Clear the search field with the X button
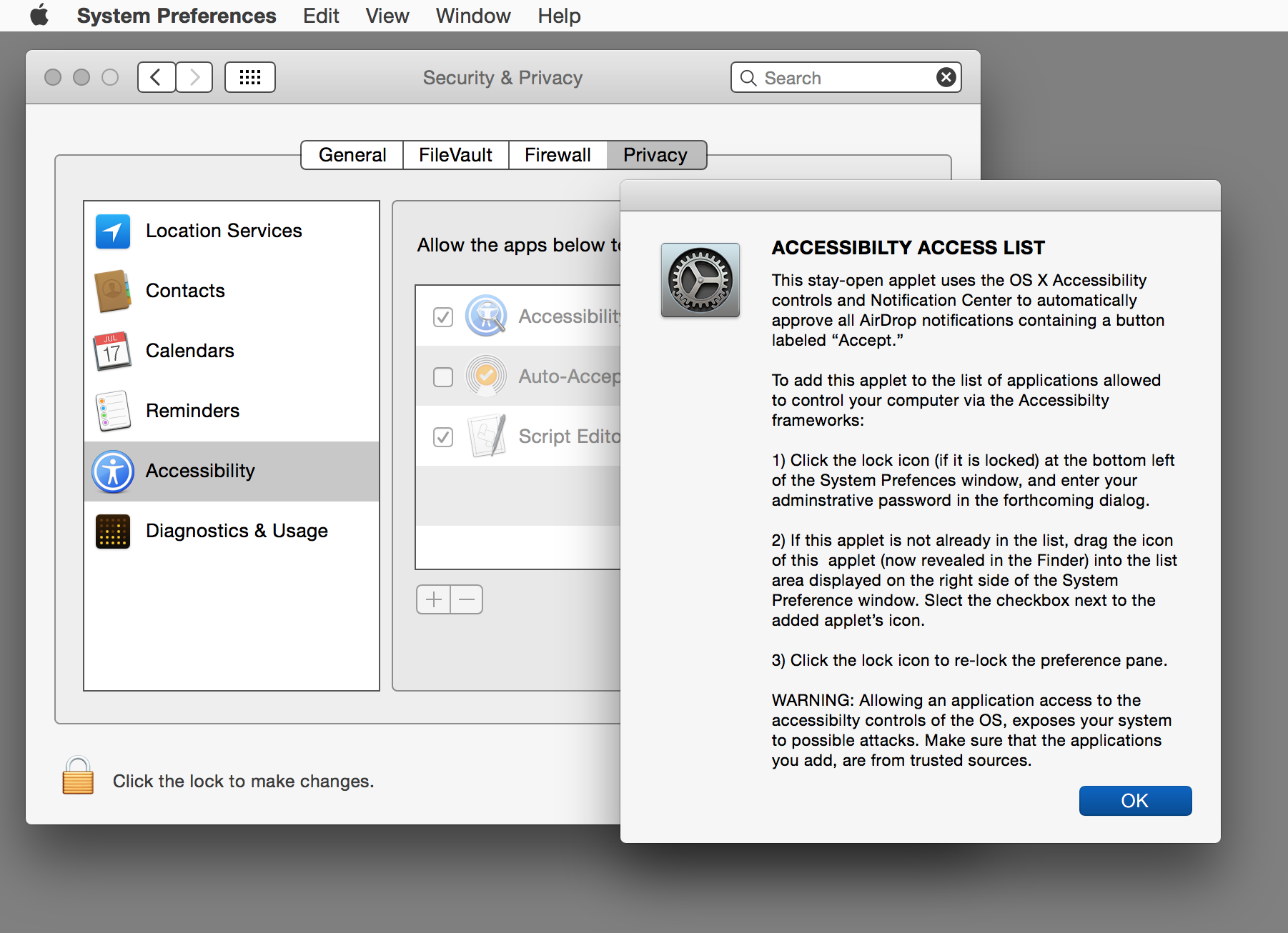The image size is (1288, 933). [946, 77]
